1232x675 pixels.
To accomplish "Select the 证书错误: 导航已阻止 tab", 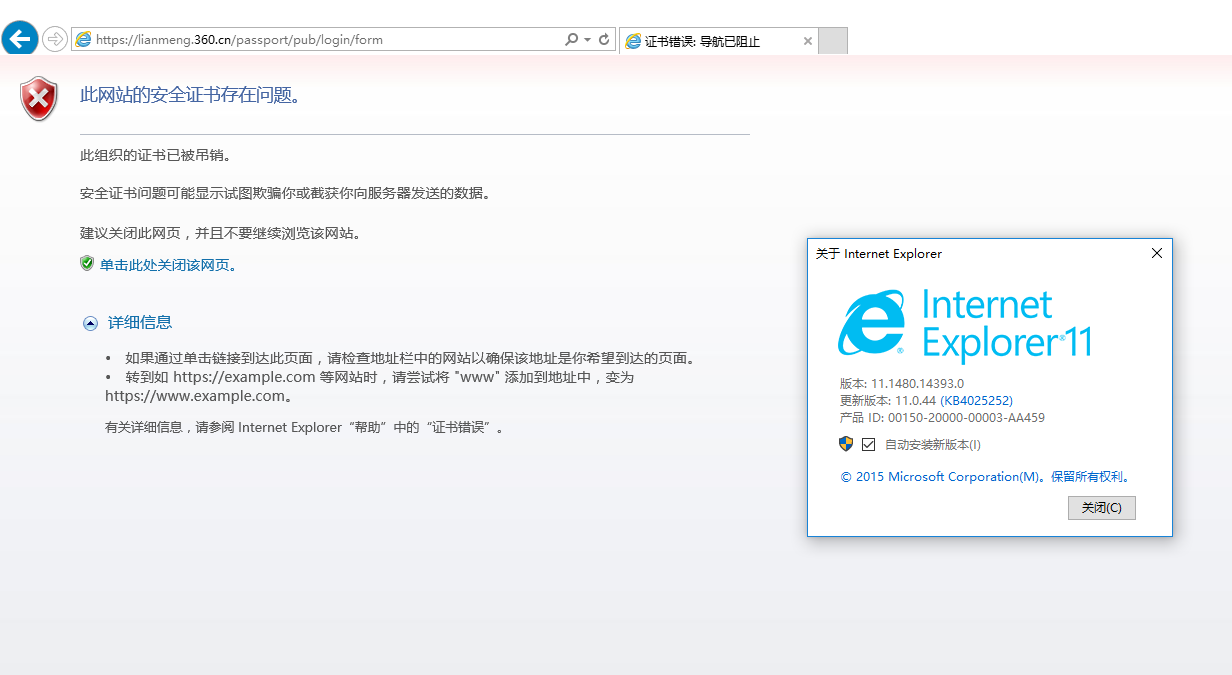I will 710,41.
